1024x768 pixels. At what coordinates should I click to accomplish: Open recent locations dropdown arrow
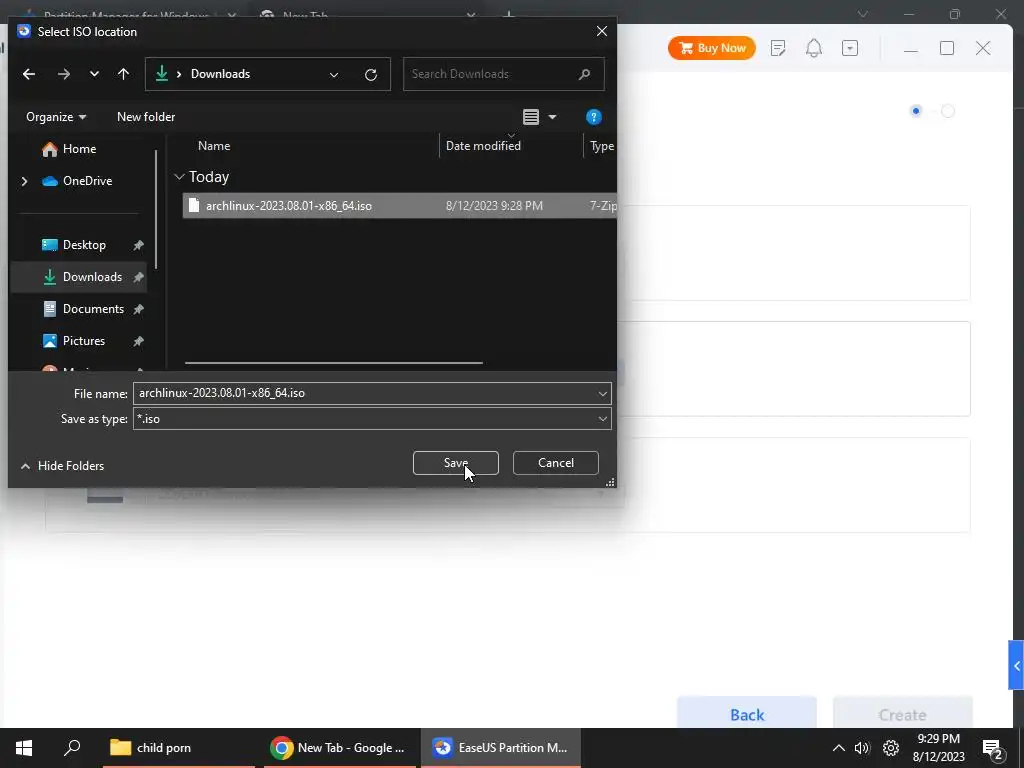94,74
